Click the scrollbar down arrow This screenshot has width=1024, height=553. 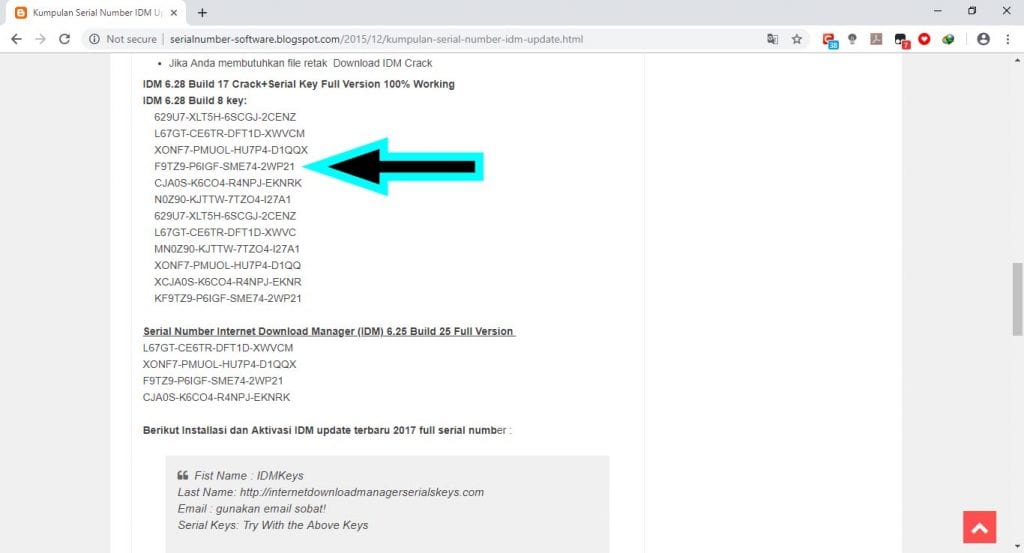click(1017, 547)
